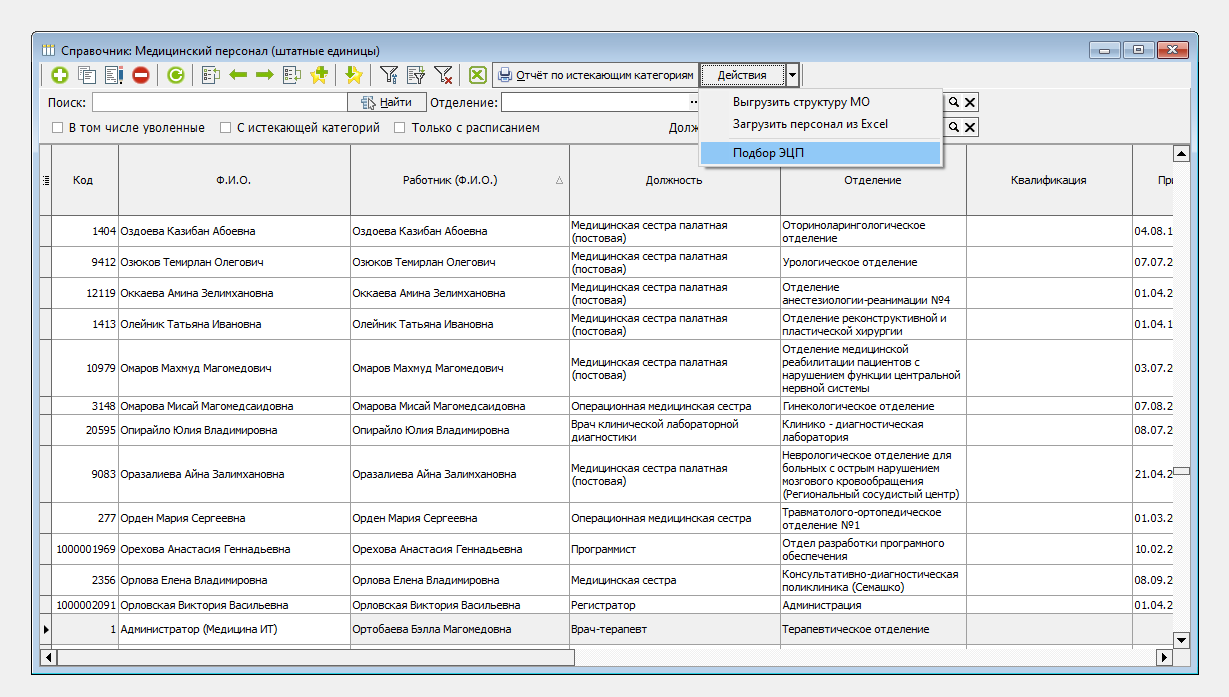Toggle 'С истекающей категорий' checkbox
Viewport: 1229px width, 697px height.
[x=226, y=128]
